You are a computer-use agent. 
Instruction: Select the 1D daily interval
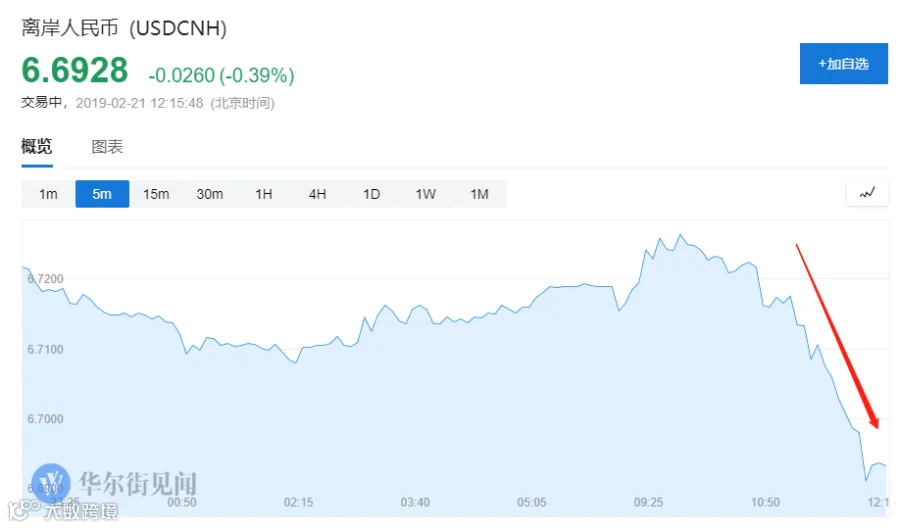(x=371, y=194)
